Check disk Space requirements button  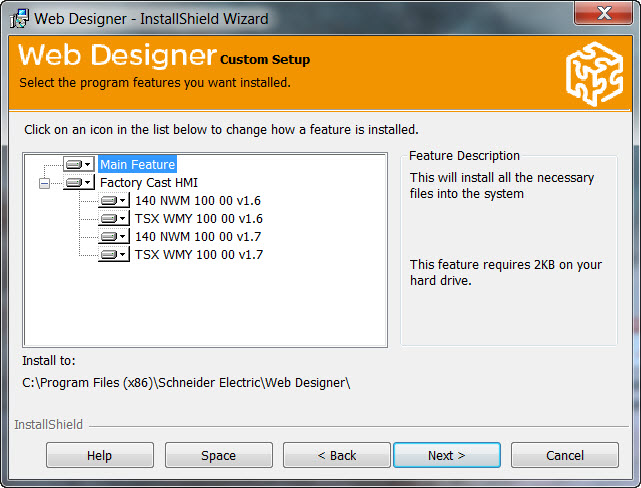click(219, 455)
